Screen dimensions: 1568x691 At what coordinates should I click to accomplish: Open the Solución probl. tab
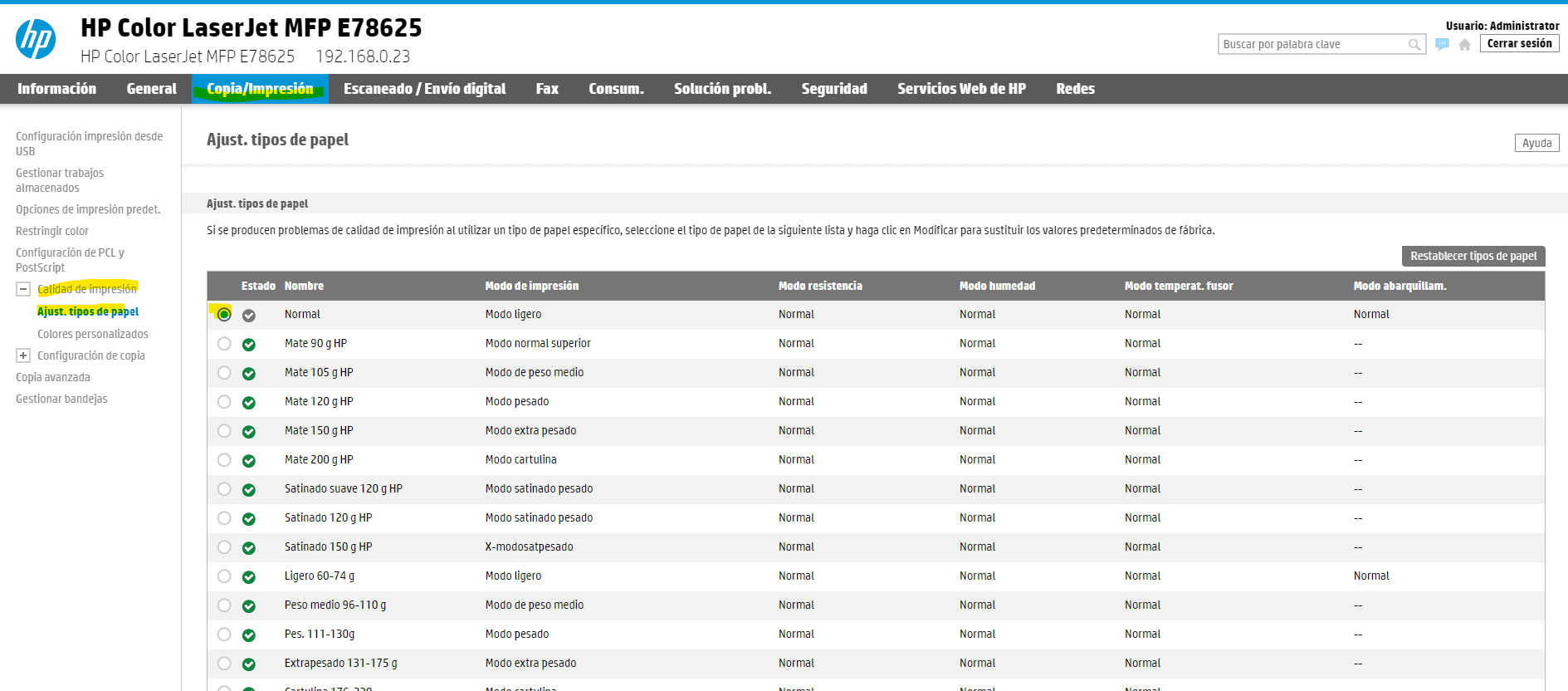click(x=722, y=89)
